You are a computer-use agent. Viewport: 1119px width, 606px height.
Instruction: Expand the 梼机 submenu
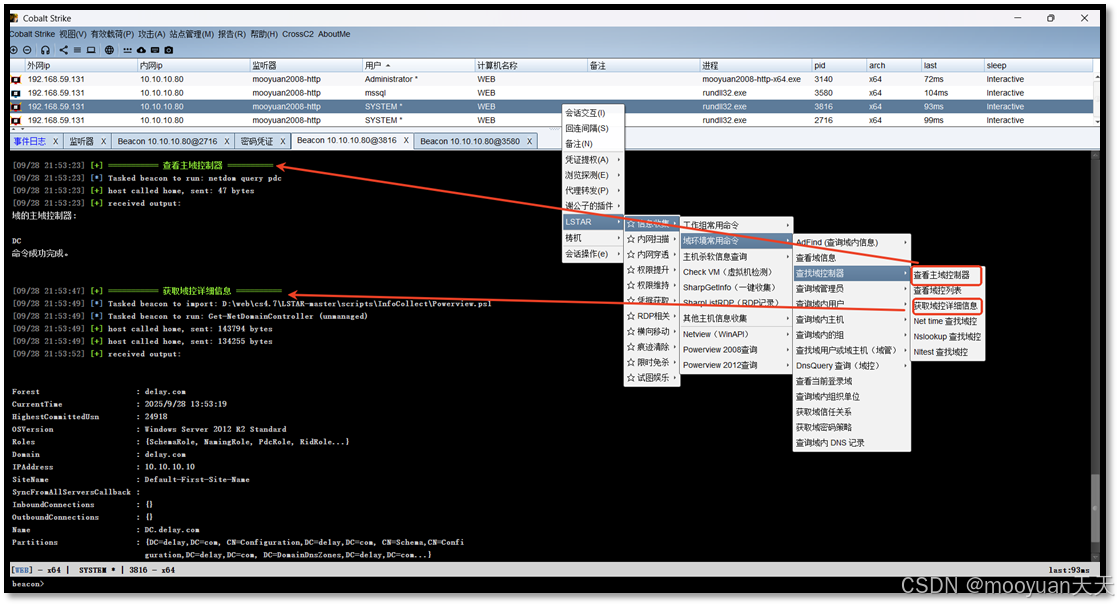[593, 238]
